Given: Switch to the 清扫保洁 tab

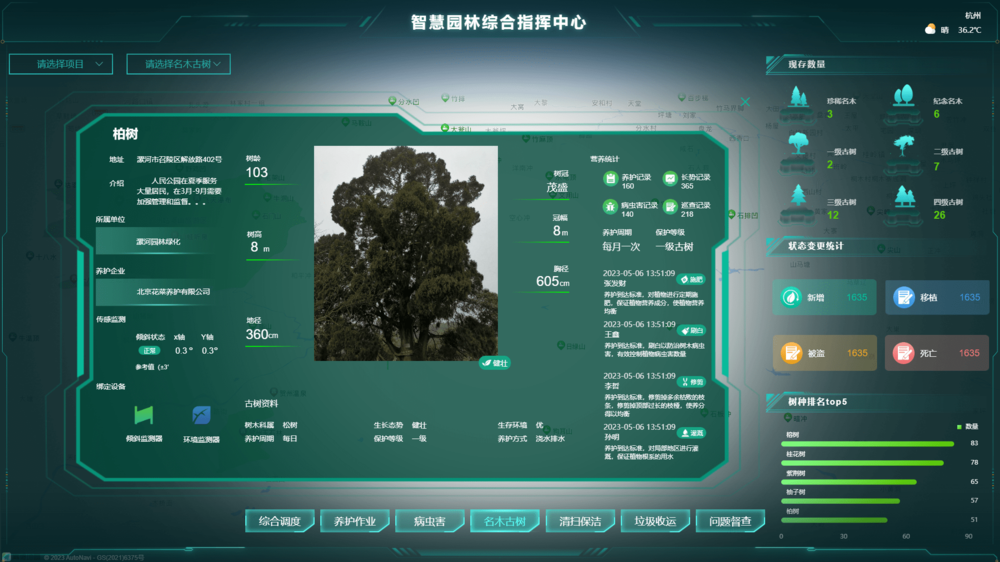Looking at the screenshot, I should [x=580, y=521].
